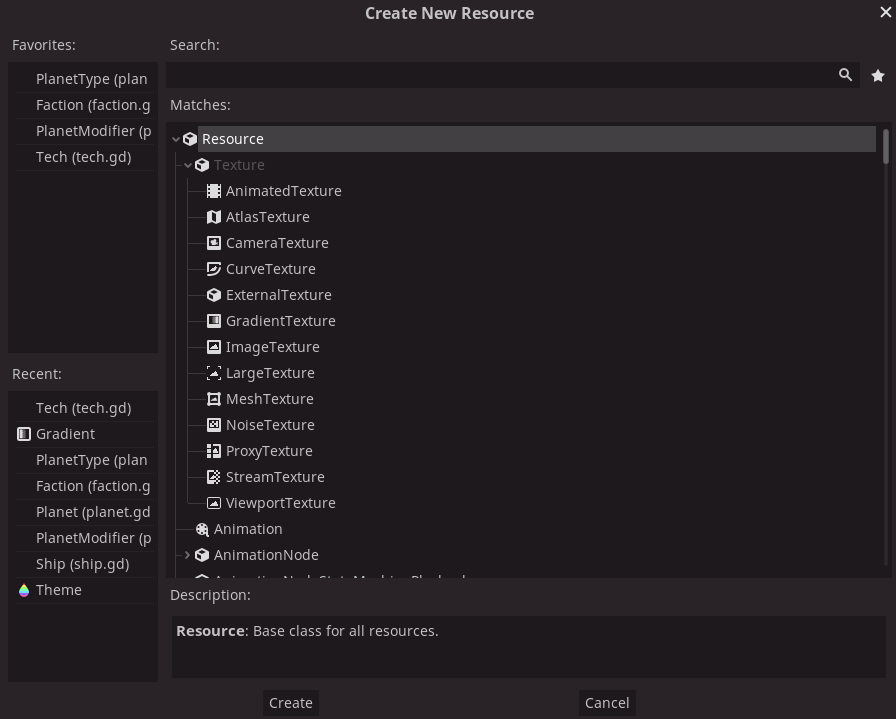
Task: Select the Animation resource icon
Action: click(202, 528)
